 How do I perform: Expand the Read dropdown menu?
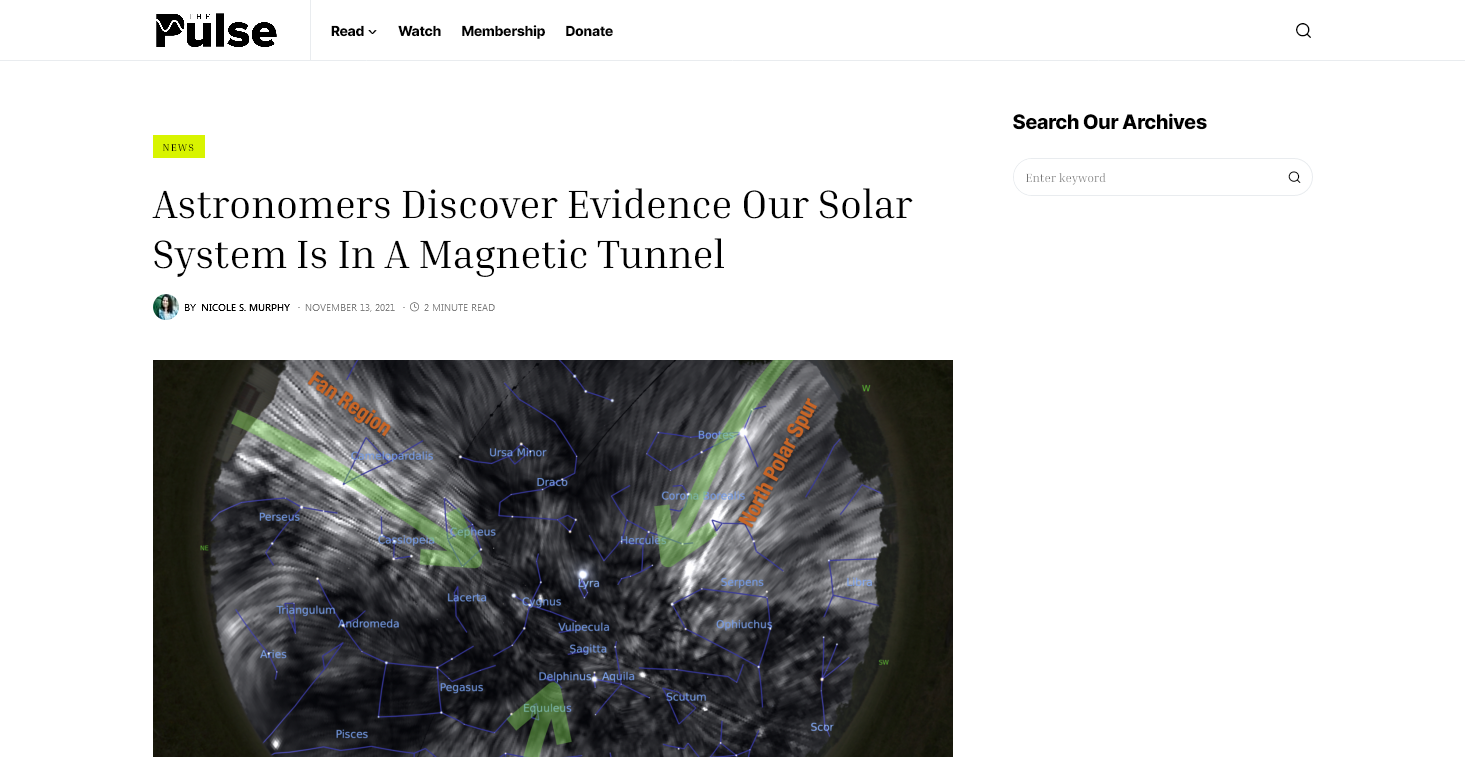pos(353,31)
